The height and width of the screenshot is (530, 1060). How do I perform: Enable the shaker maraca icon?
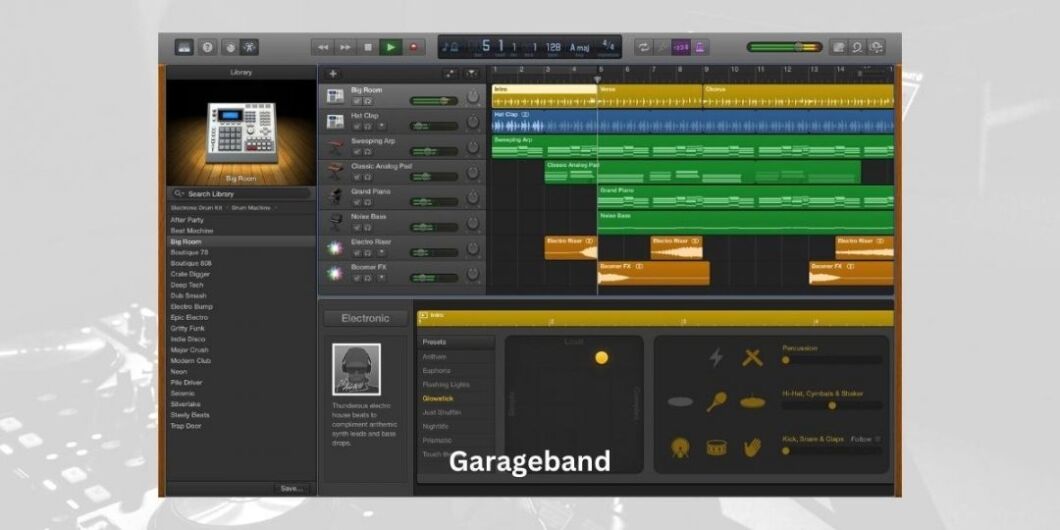tap(716, 402)
